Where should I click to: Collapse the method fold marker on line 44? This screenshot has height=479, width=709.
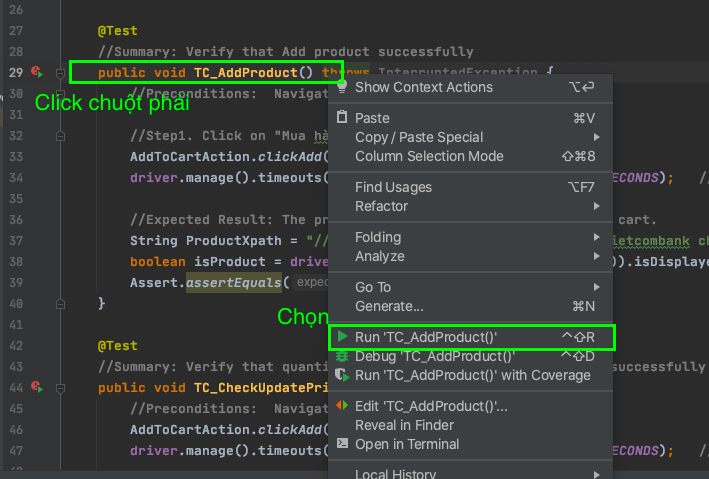(x=60, y=388)
